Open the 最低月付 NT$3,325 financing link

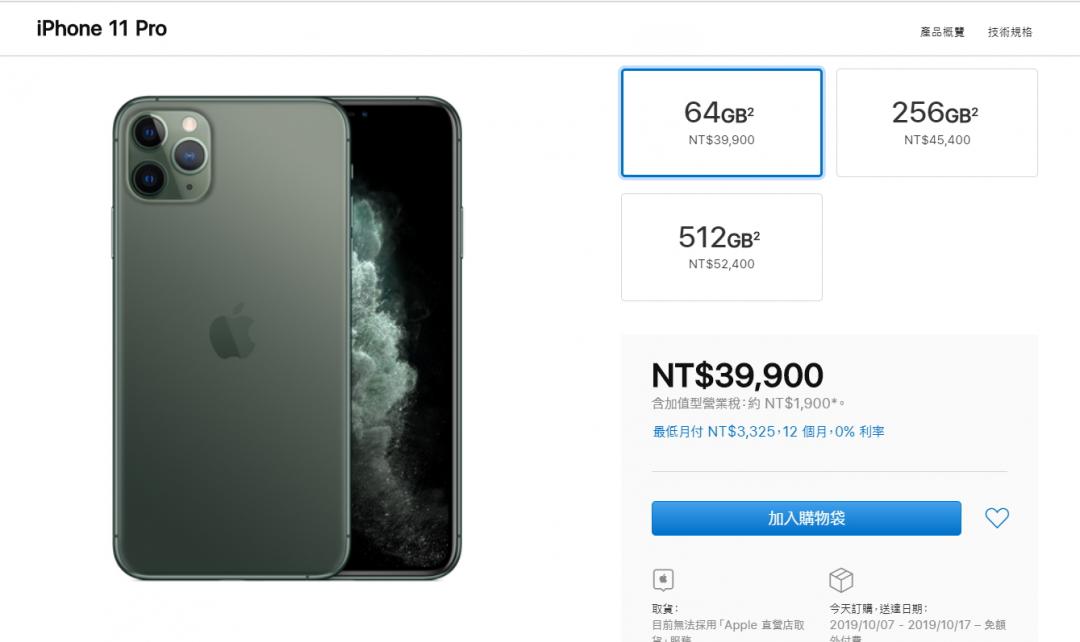767,432
